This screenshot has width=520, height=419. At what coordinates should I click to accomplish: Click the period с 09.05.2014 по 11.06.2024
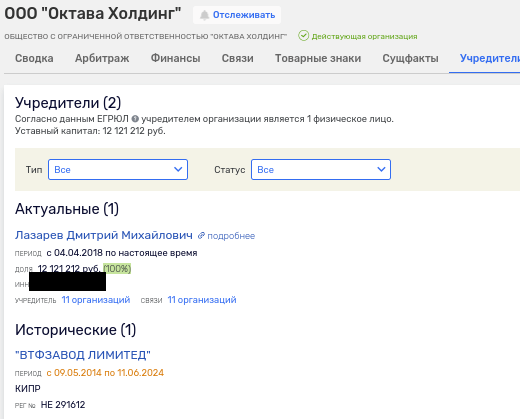pos(105,373)
